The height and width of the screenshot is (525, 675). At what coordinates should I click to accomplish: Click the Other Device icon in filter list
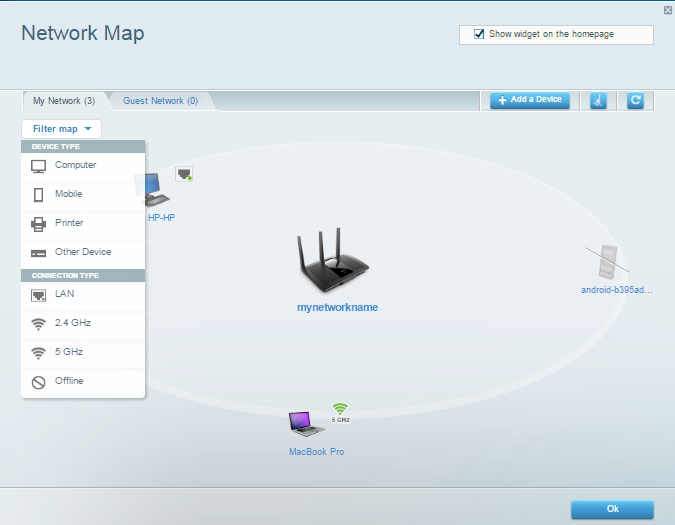(38, 253)
